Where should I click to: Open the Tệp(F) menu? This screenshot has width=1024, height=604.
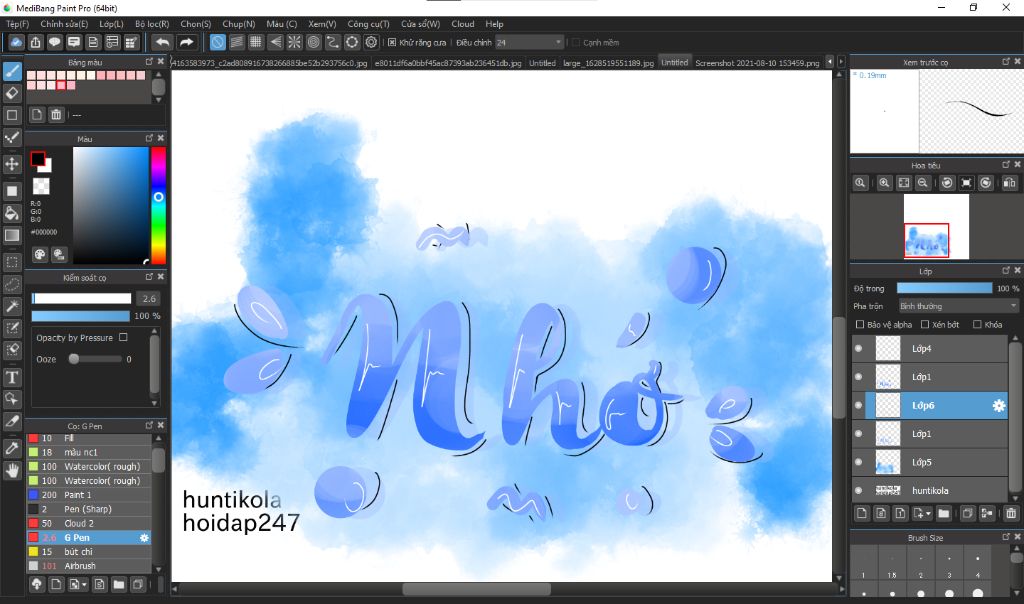pos(18,24)
